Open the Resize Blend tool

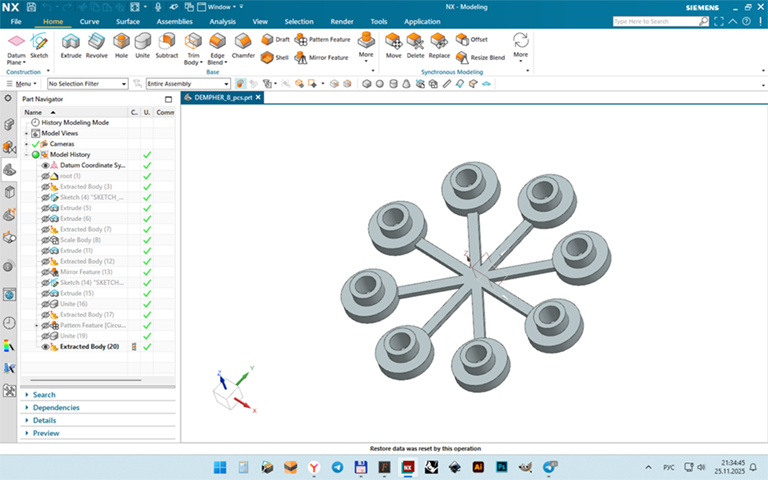click(x=480, y=57)
